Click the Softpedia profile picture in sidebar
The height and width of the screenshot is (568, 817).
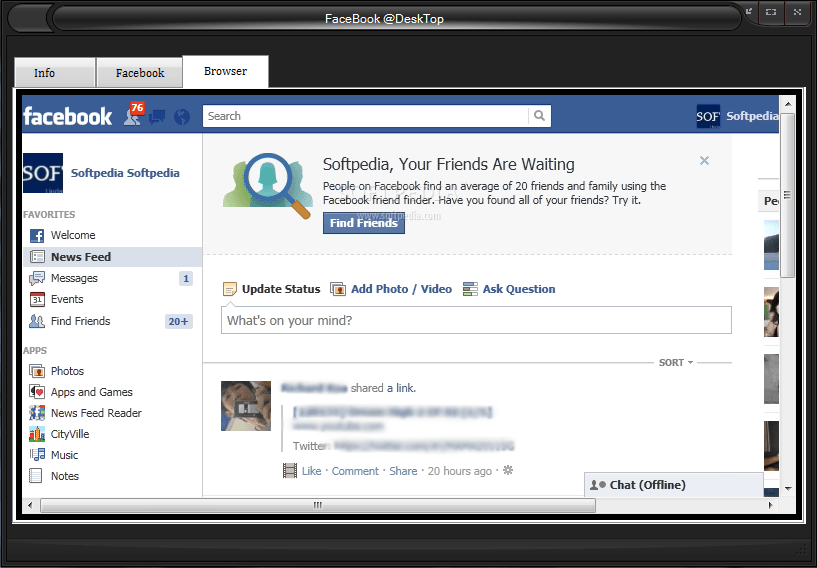coord(43,173)
